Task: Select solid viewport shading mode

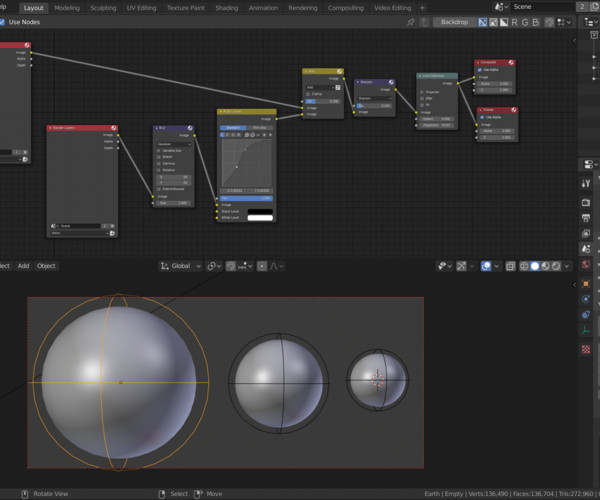Action: tap(535, 266)
